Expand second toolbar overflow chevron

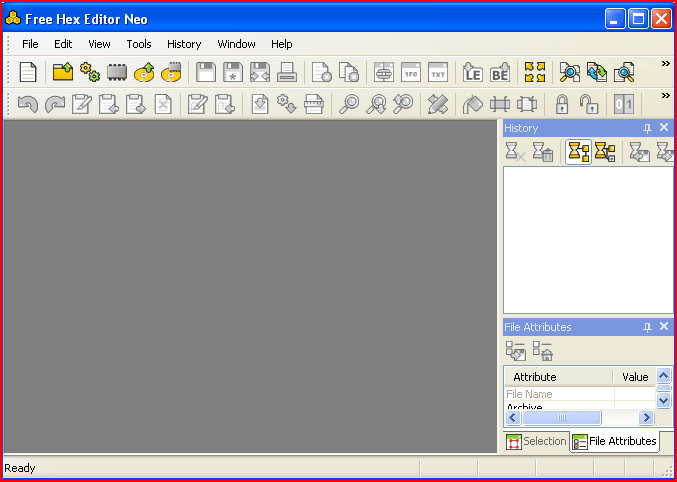[x=665, y=95]
